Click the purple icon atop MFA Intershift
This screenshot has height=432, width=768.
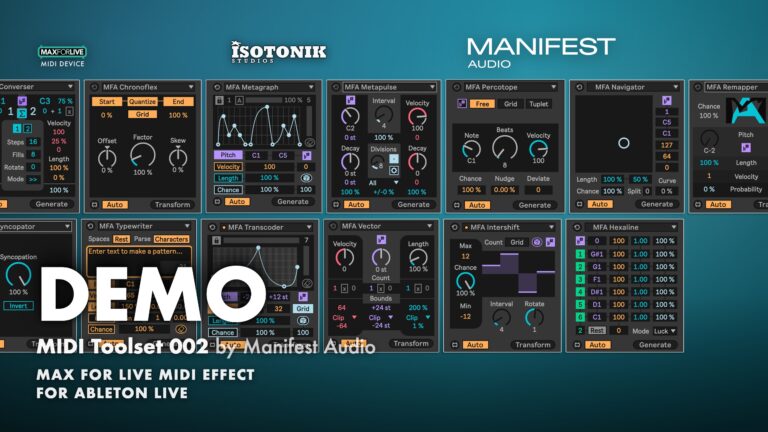(x=550, y=242)
